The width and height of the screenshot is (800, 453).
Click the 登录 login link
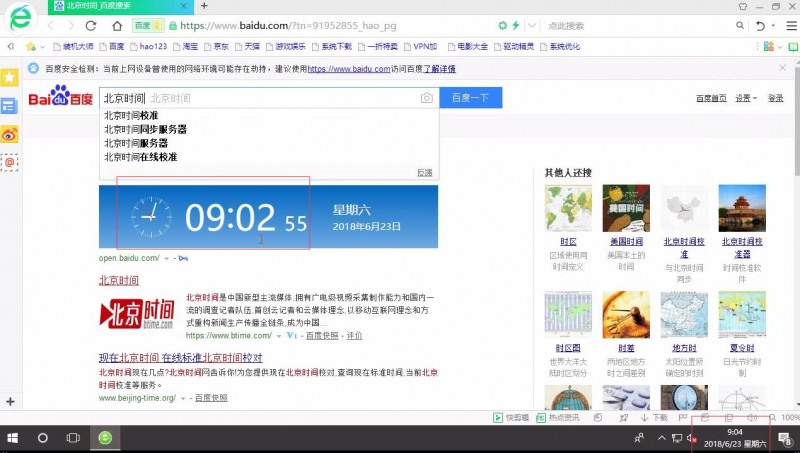(x=776, y=98)
